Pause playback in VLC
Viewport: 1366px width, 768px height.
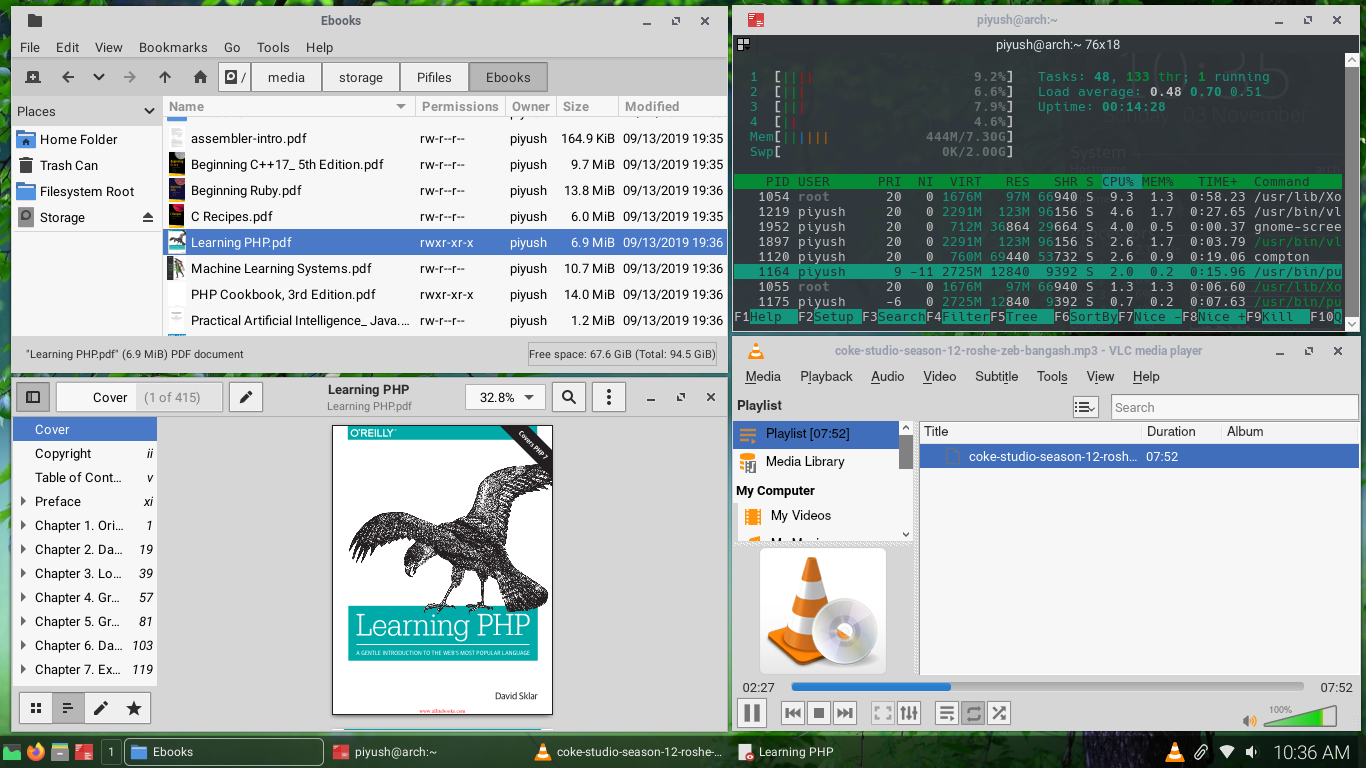click(751, 713)
